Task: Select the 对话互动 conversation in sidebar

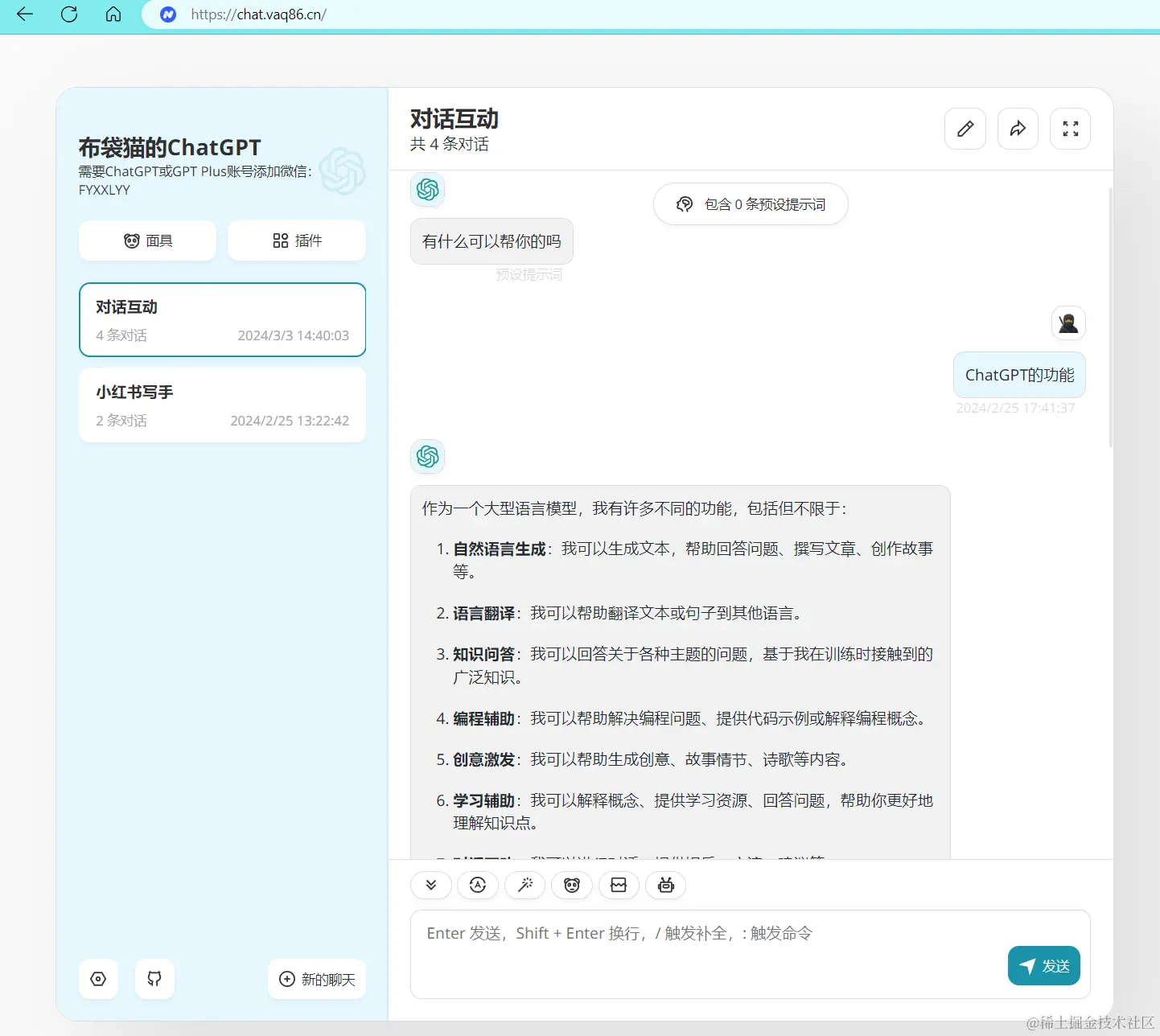Action: click(223, 319)
